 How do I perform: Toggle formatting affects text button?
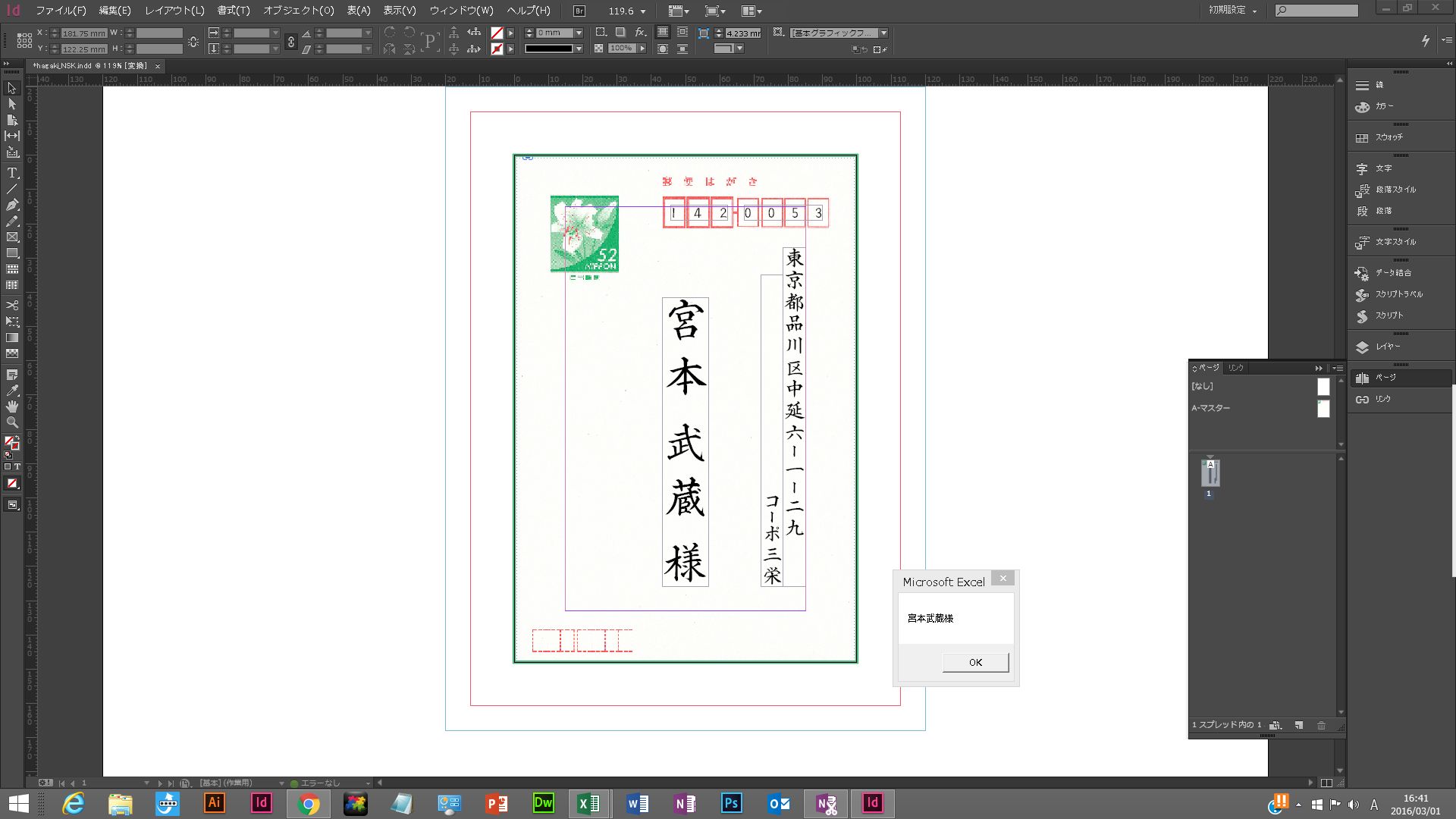click(x=17, y=467)
